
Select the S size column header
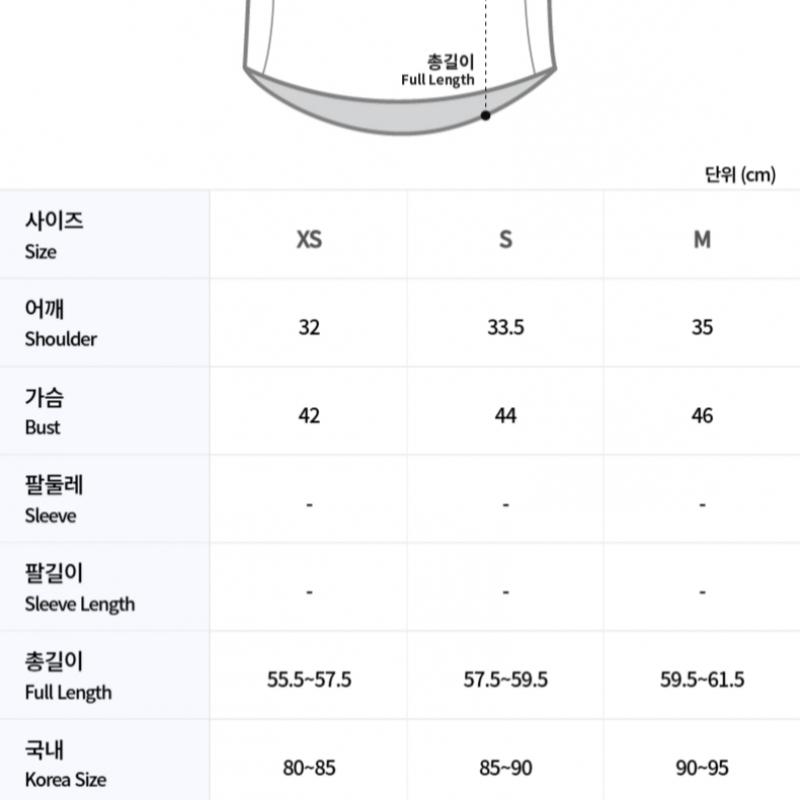coord(506,239)
